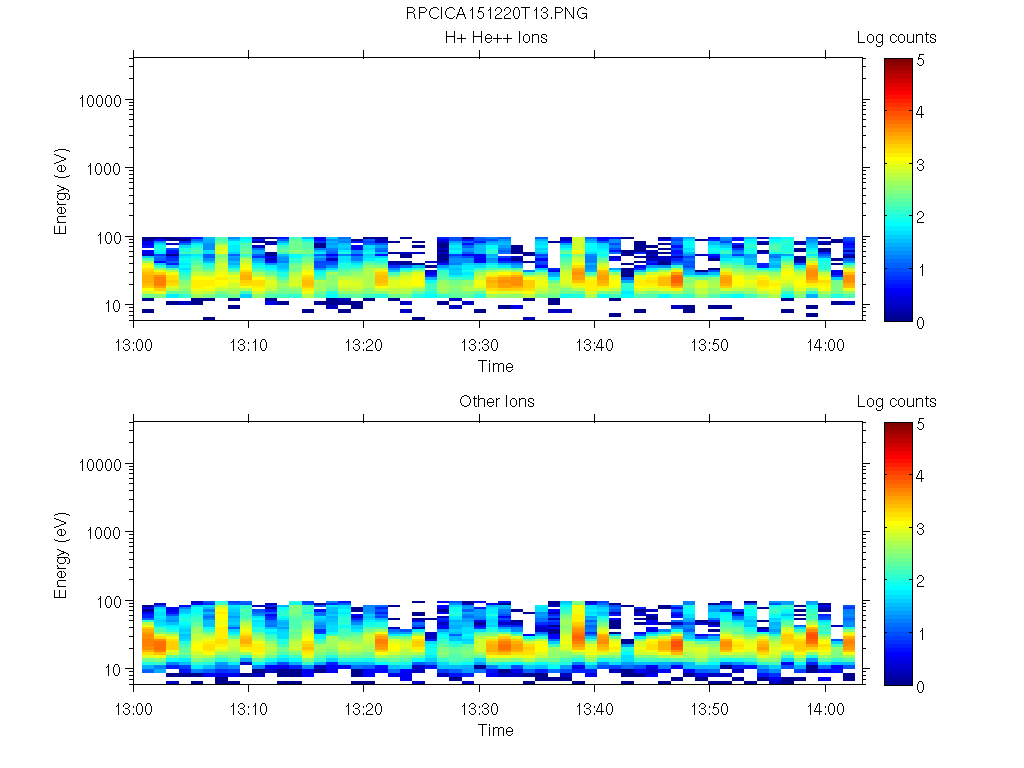Click the bottom plot's rainbow colorbar
The image size is (1024, 768).
coord(898,554)
